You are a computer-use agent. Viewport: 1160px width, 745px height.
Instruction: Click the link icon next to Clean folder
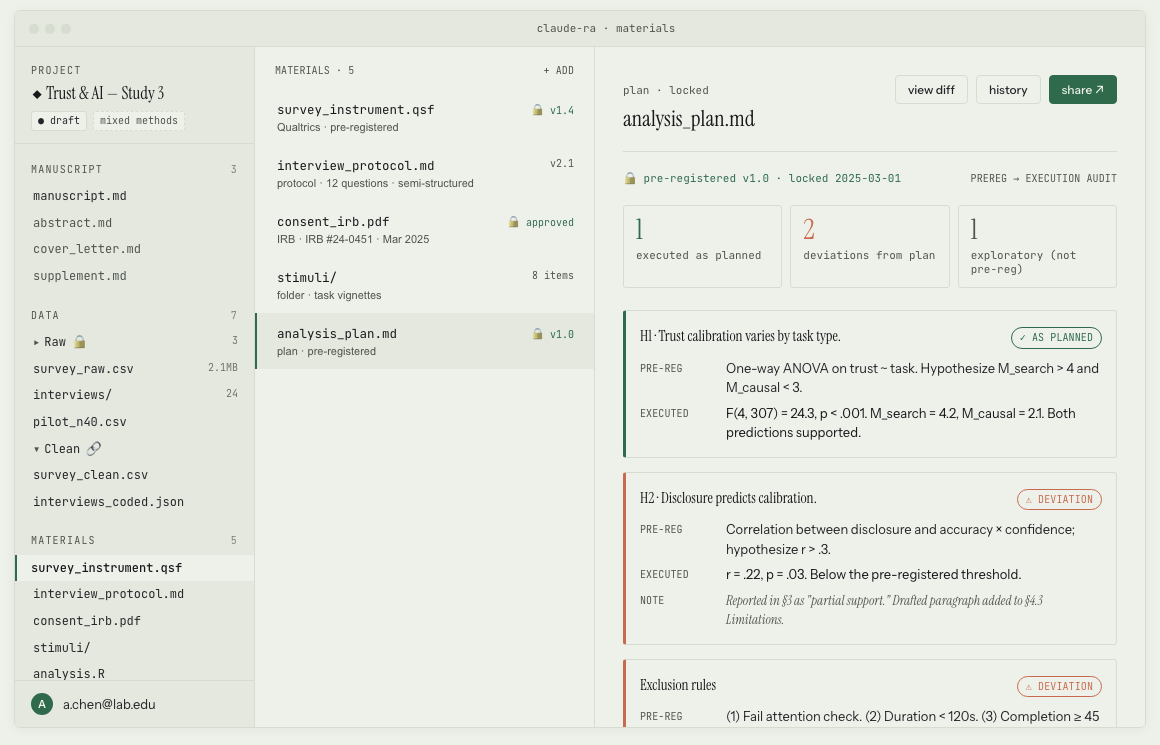(x=94, y=448)
